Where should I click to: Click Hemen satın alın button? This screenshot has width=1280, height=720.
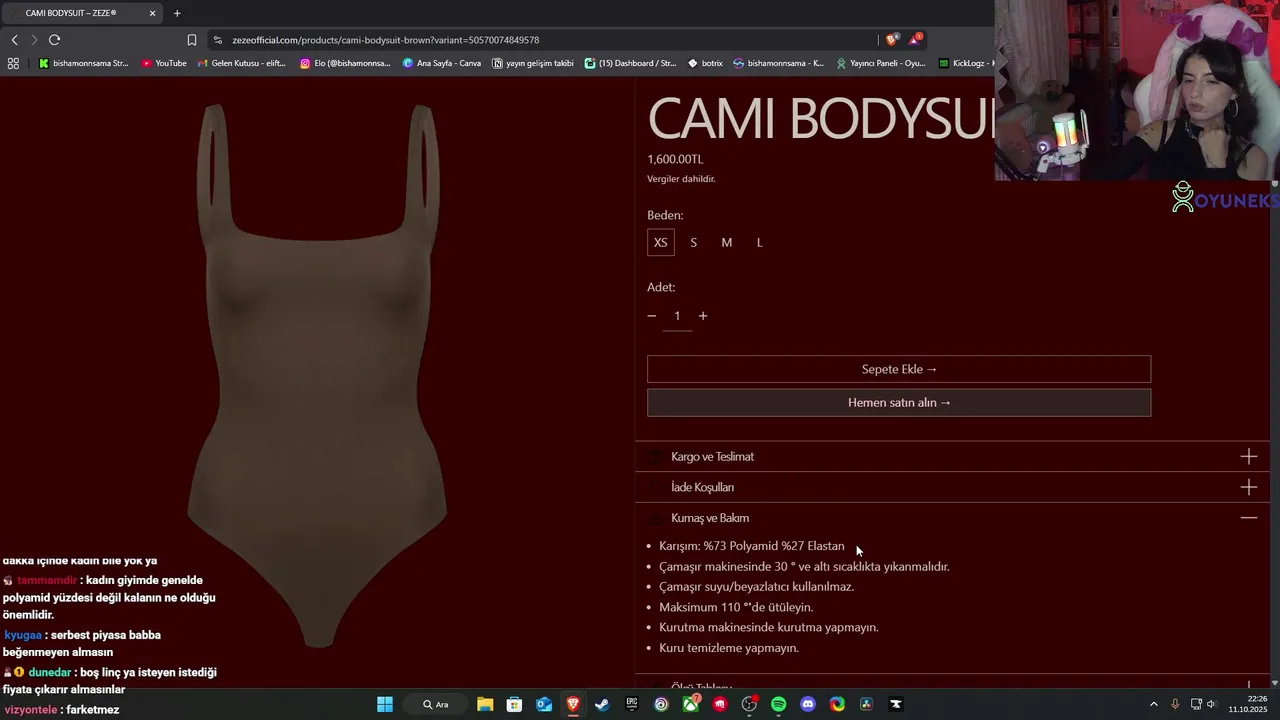click(899, 402)
